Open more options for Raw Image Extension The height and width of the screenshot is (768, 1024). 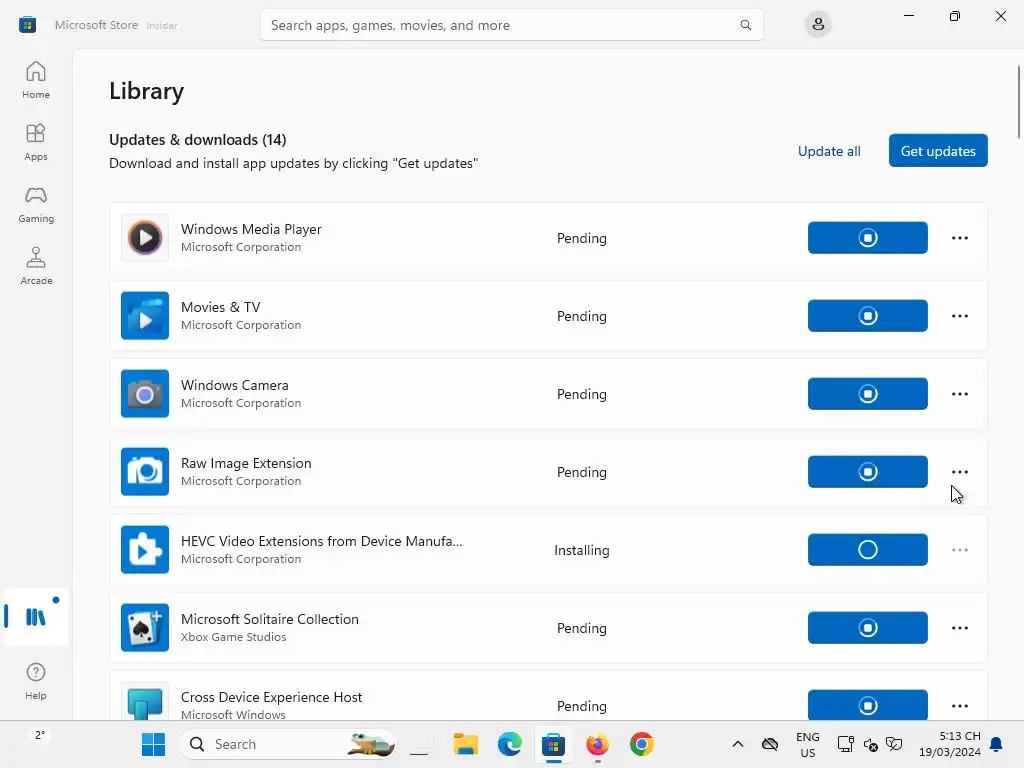[959, 472]
